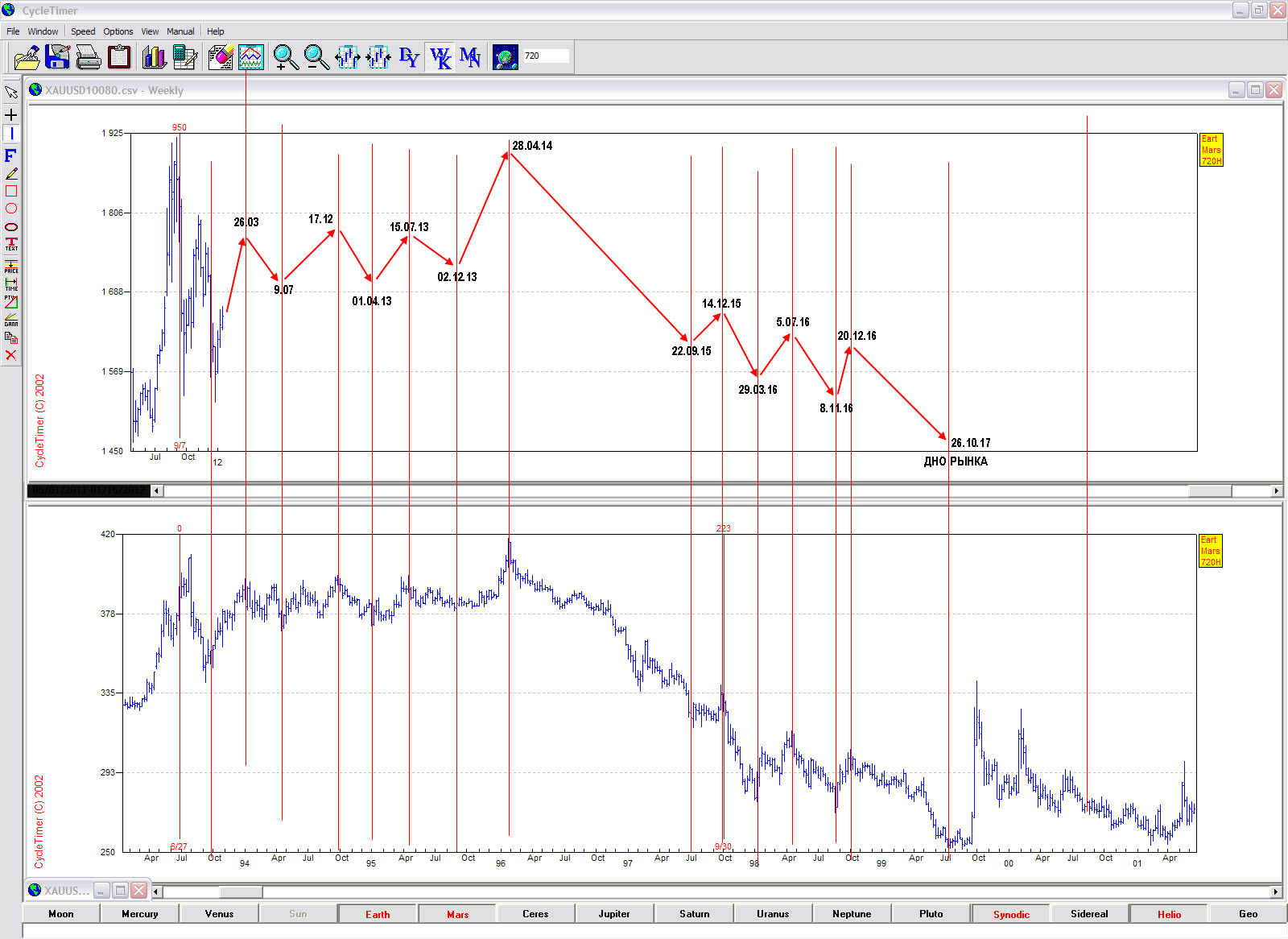
Task: Select the red rectangle drawing tool
Action: point(11,191)
